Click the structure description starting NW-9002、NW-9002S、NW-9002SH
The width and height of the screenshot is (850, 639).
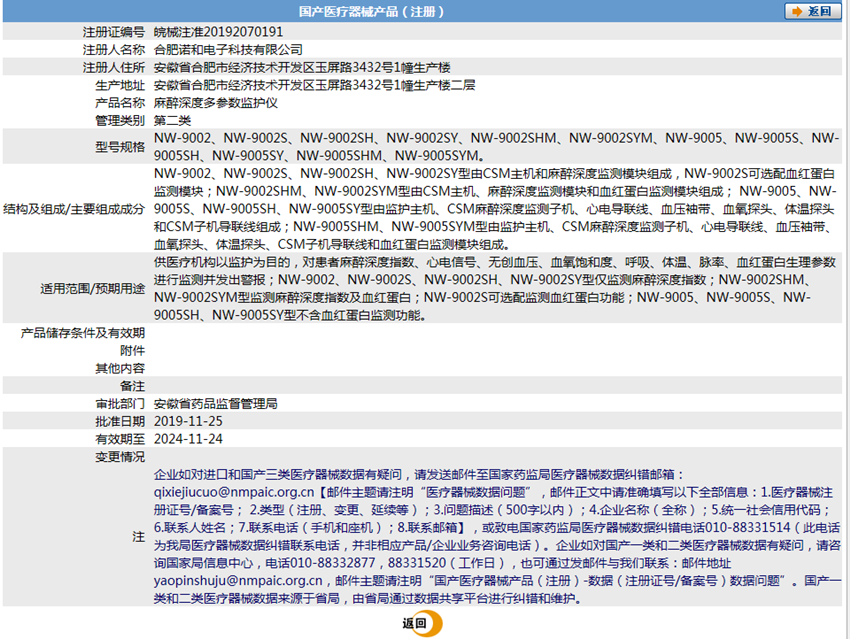coord(495,209)
